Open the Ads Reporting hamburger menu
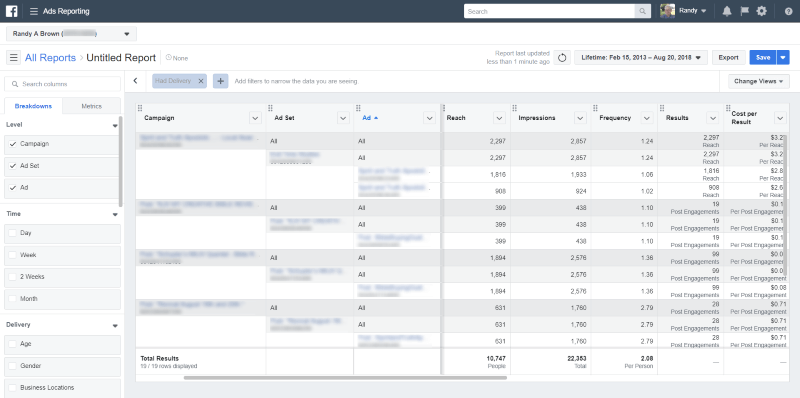The width and height of the screenshot is (800, 398). [x=34, y=11]
